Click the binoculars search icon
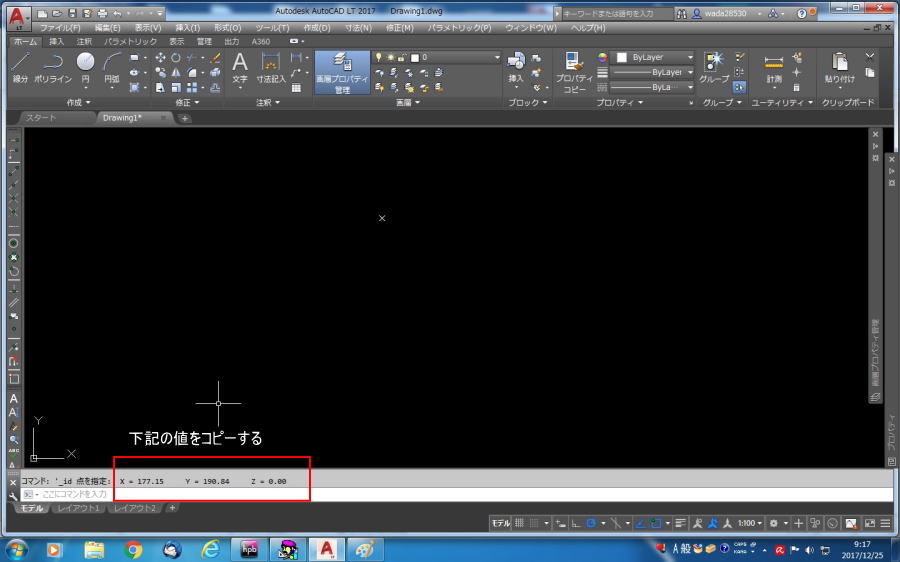This screenshot has width=900, height=562. click(x=681, y=13)
